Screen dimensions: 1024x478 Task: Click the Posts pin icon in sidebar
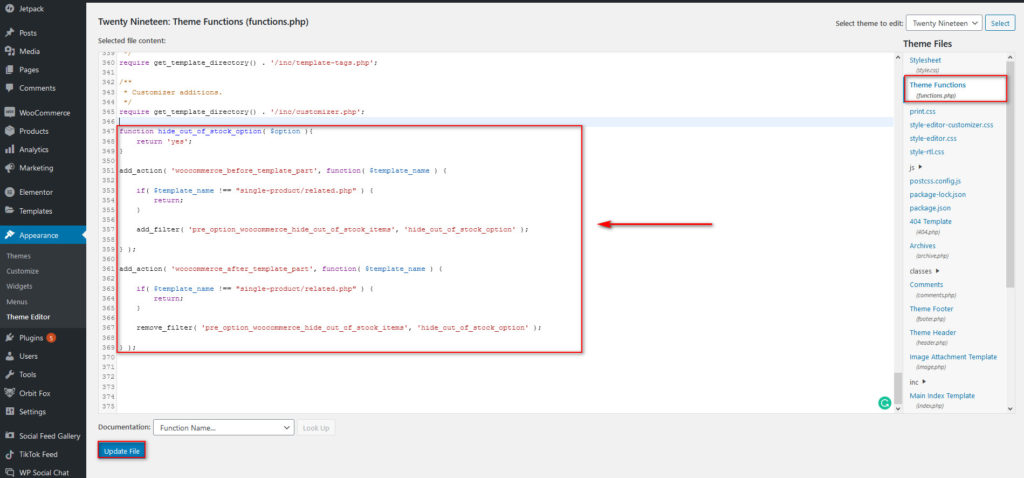point(9,33)
